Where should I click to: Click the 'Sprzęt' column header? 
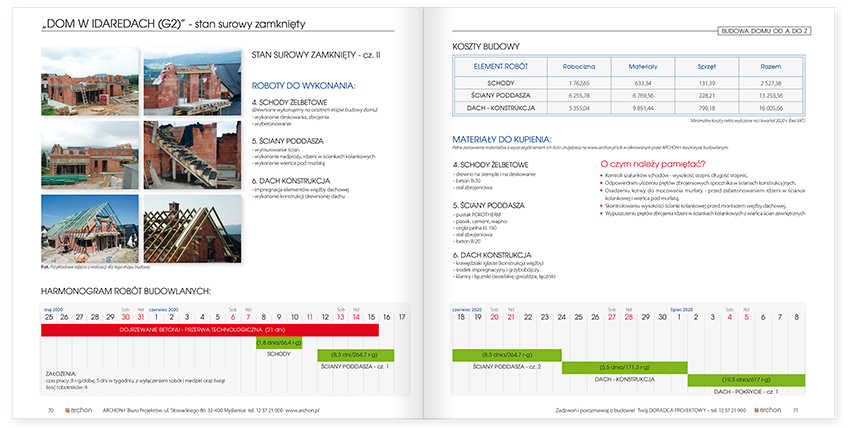(706, 67)
